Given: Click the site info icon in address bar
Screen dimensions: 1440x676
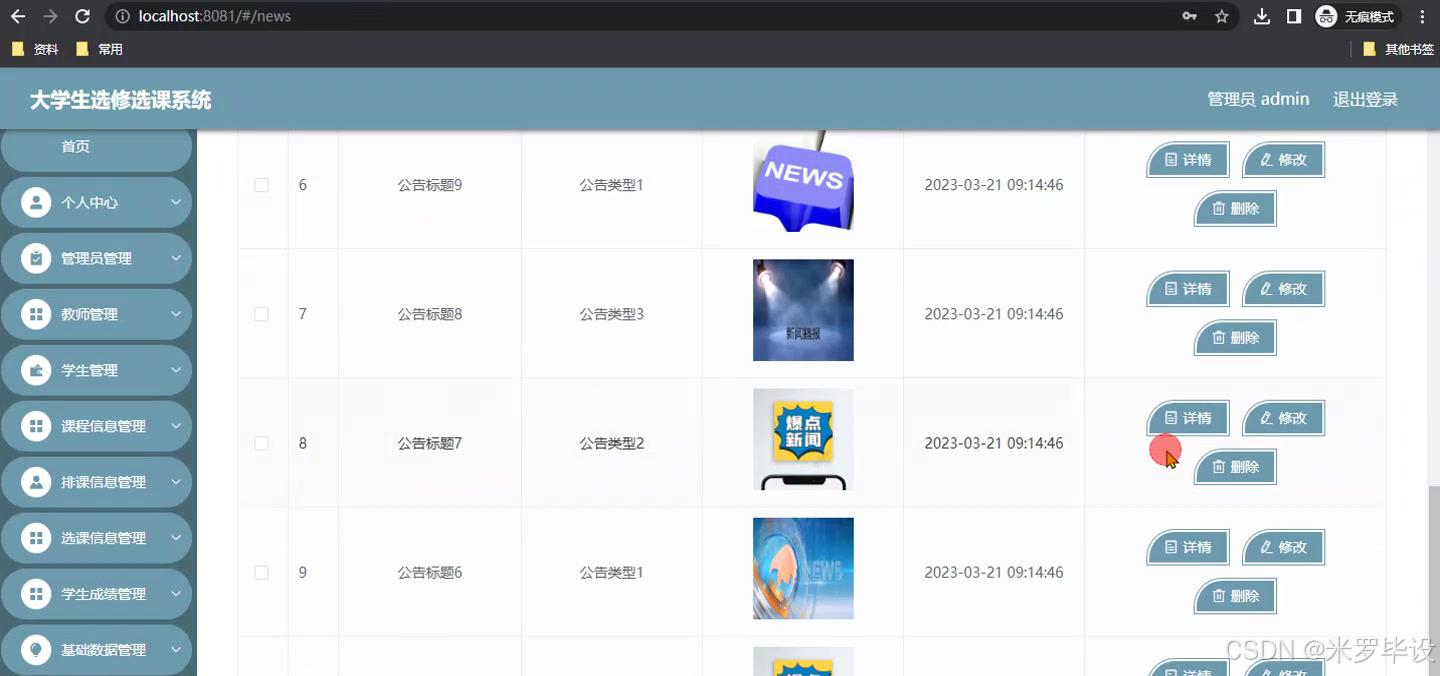Looking at the screenshot, I should (122, 16).
